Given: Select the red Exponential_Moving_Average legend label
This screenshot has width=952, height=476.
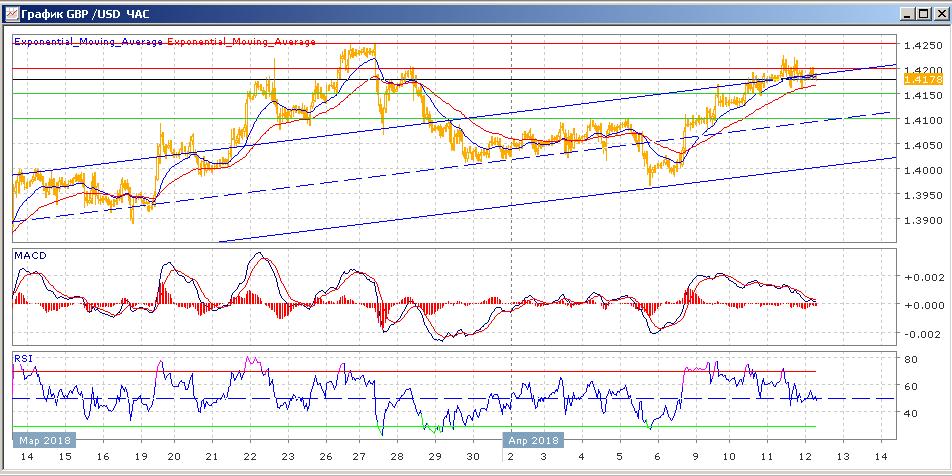Looking at the screenshot, I should (241, 42).
